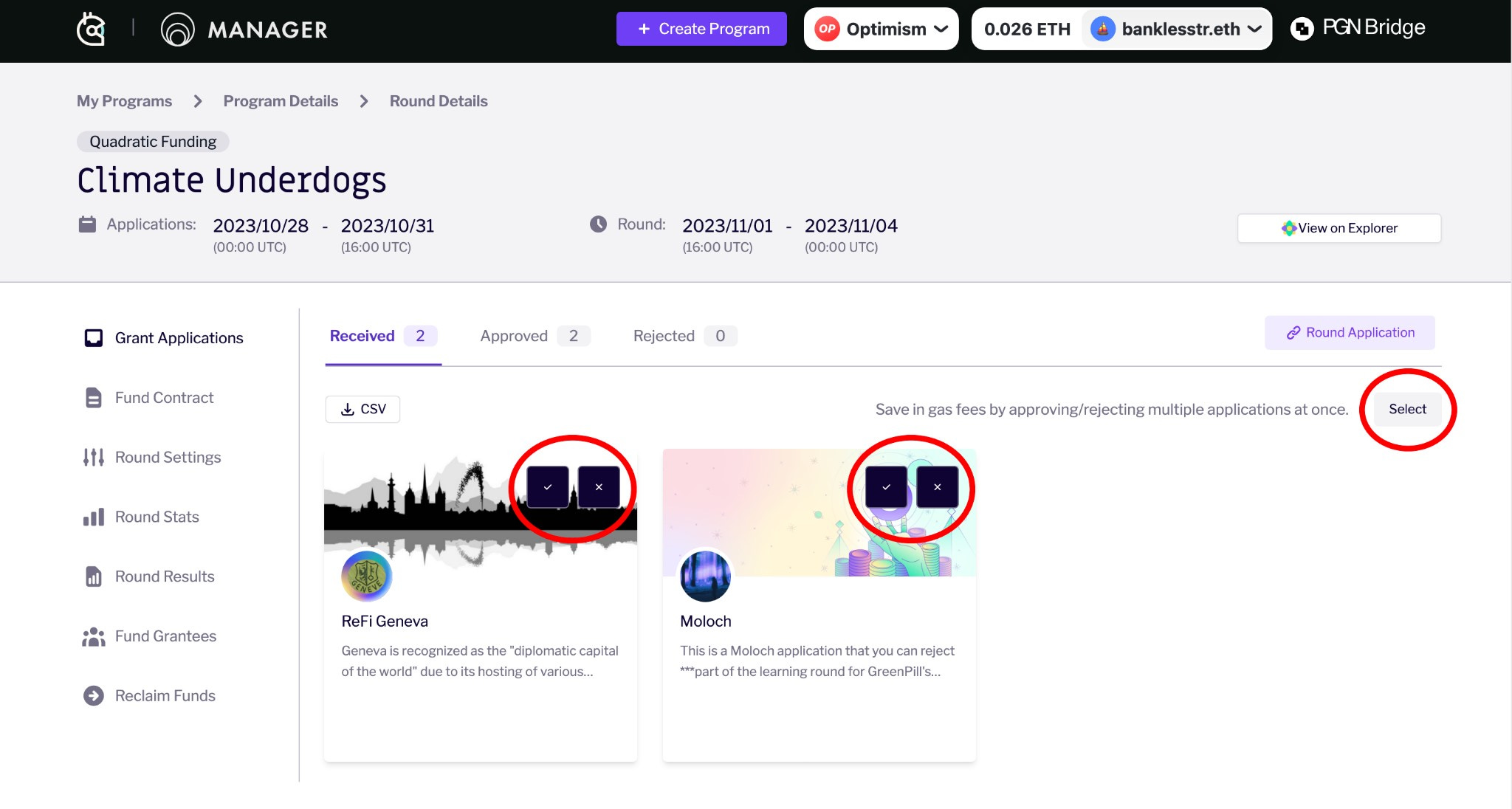The height and width of the screenshot is (809, 1512).
Task: Click the Moloch application description text
Action: pyautogui.click(x=817, y=661)
